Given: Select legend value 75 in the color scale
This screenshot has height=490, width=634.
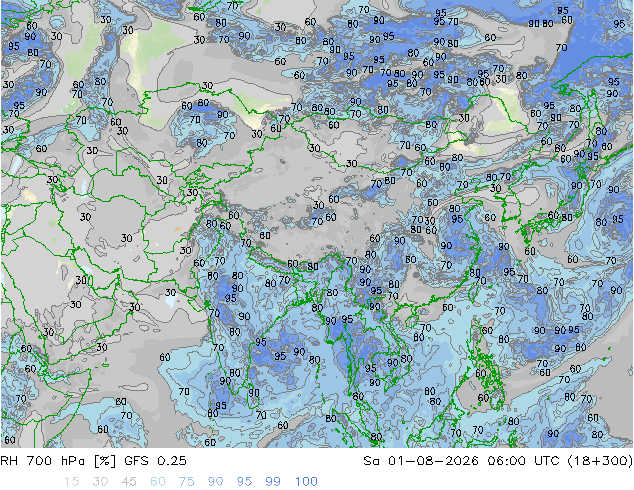Looking at the screenshot, I should [186, 482].
